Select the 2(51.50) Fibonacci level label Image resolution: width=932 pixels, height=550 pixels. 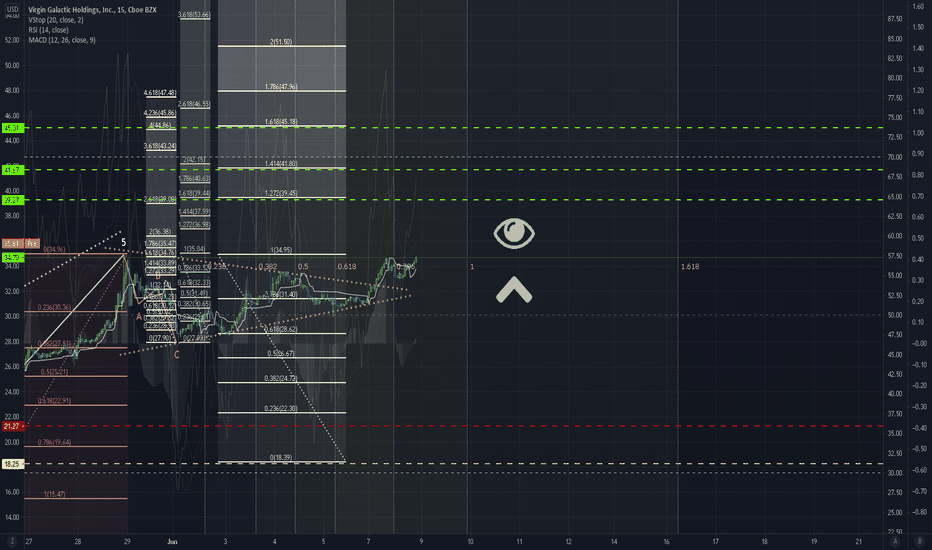[281, 42]
